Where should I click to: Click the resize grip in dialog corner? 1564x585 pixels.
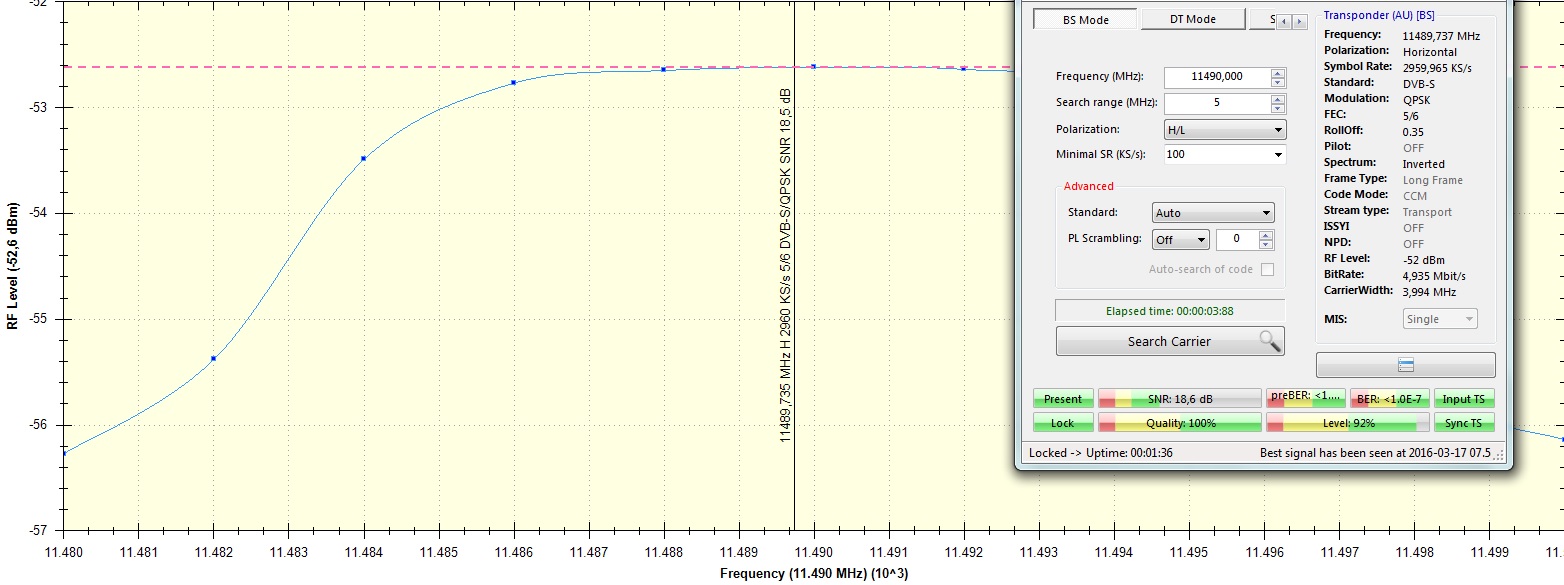click(x=1499, y=454)
